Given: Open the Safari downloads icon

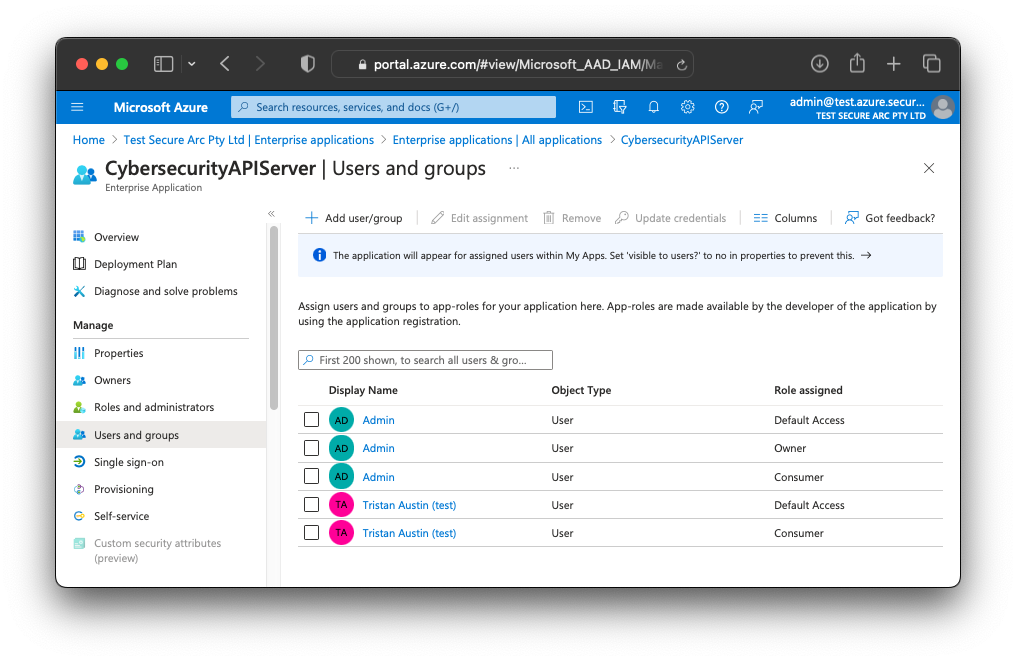Looking at the screenshot, I should pyautogui.click(x=820, y=64).
